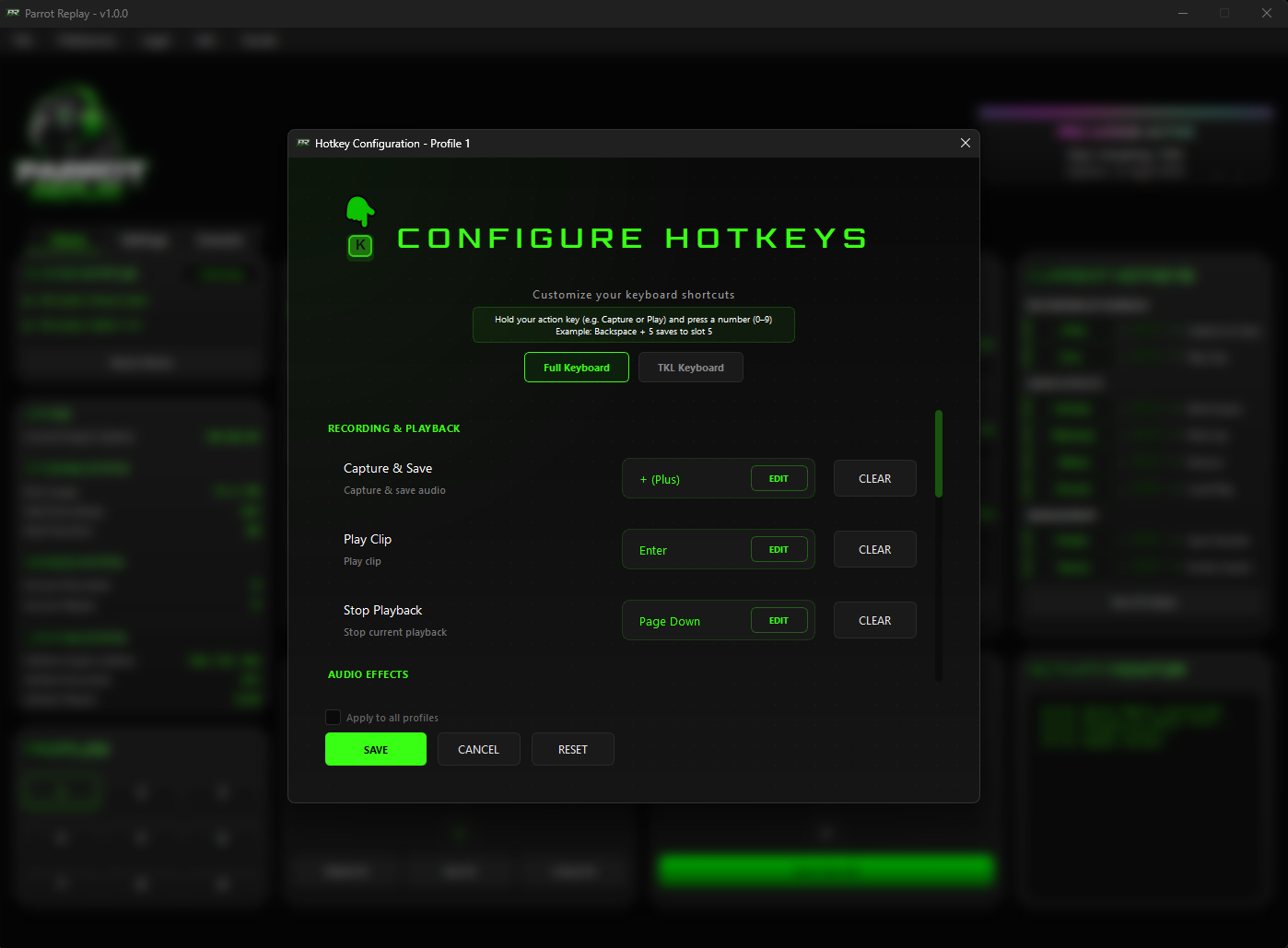This screenshot has height=948, width=1288.
Task: Click the green K key icon in header
Action: point(360,247)
